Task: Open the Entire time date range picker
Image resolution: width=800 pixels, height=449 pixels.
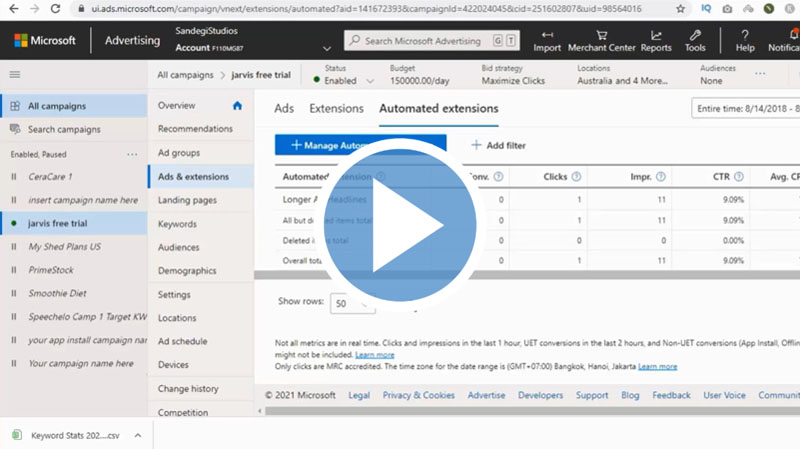Action: [x=746, y=109]
